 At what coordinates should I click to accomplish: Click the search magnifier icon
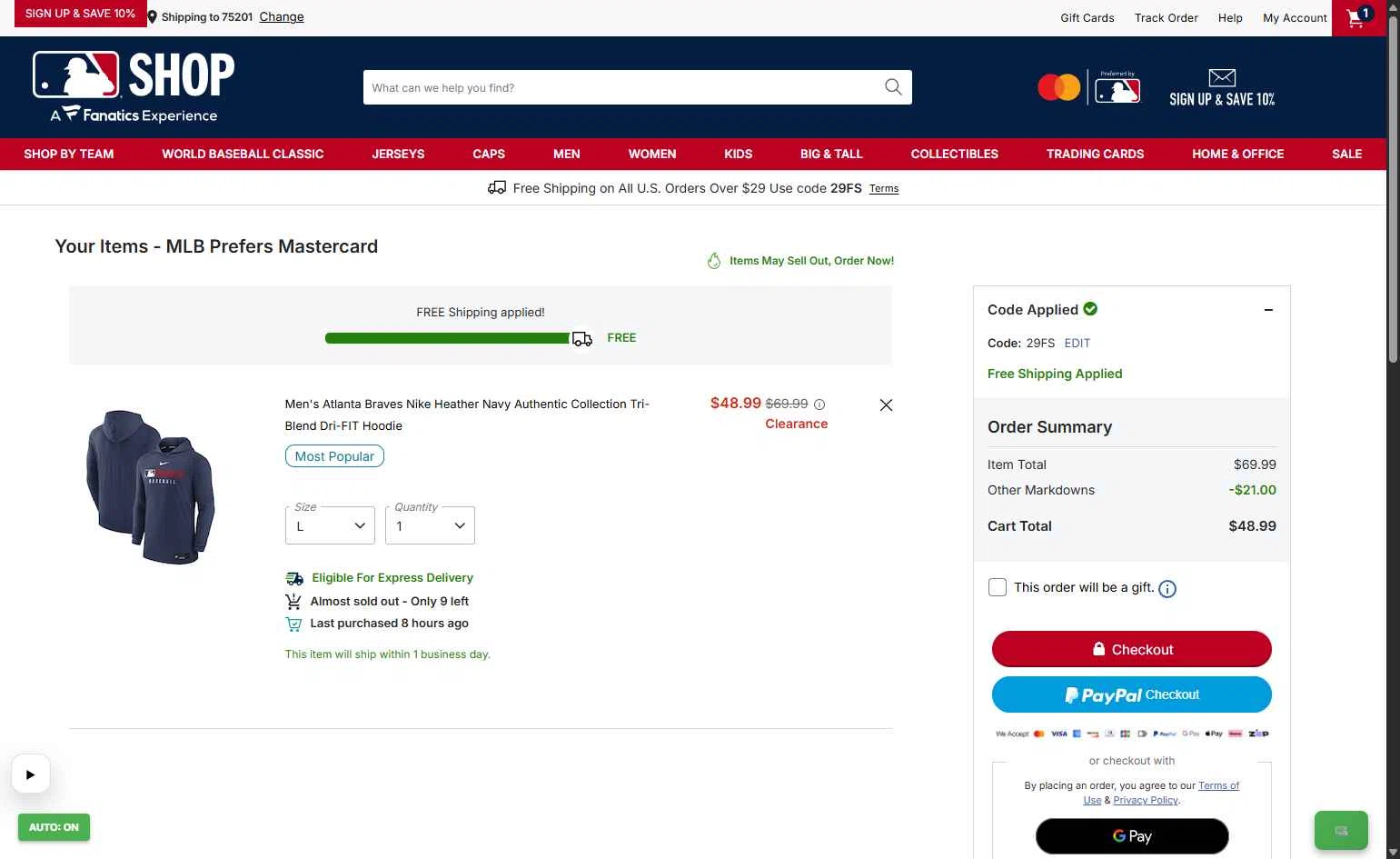(x=893, y=87)
